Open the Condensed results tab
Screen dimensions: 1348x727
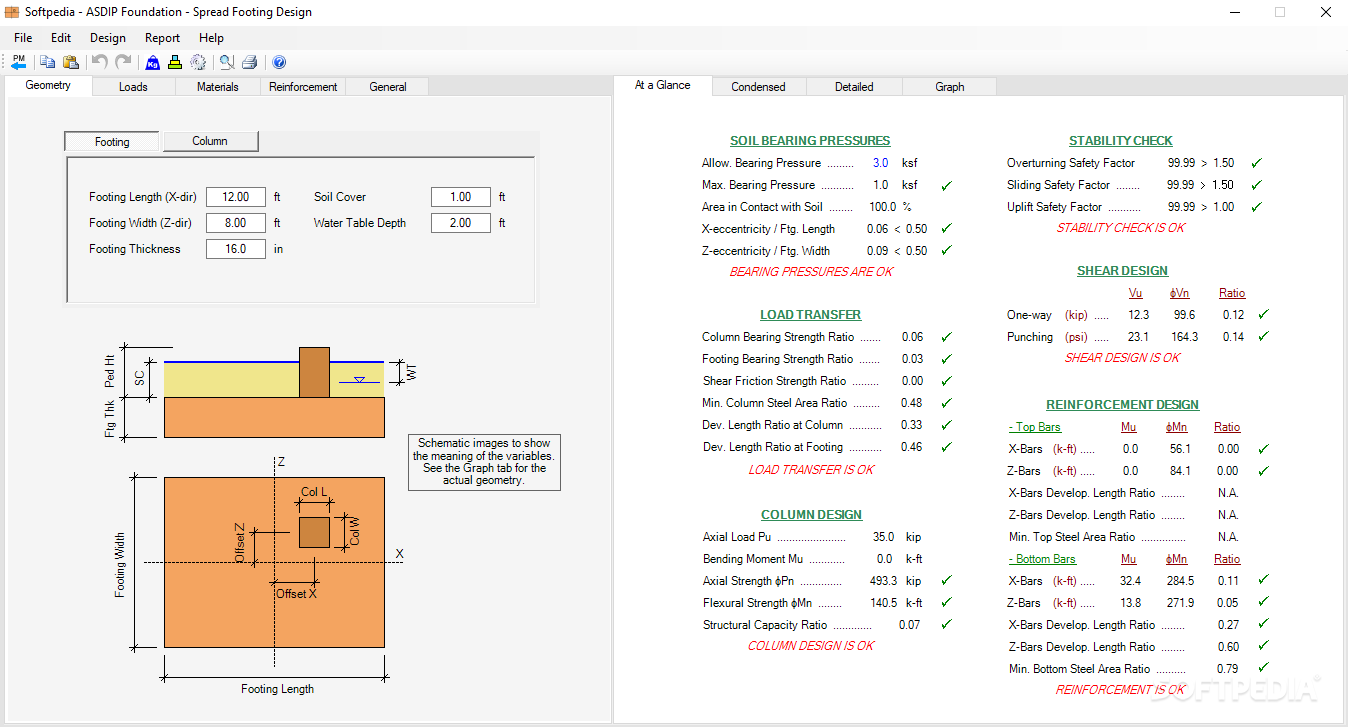click(758, 87)
